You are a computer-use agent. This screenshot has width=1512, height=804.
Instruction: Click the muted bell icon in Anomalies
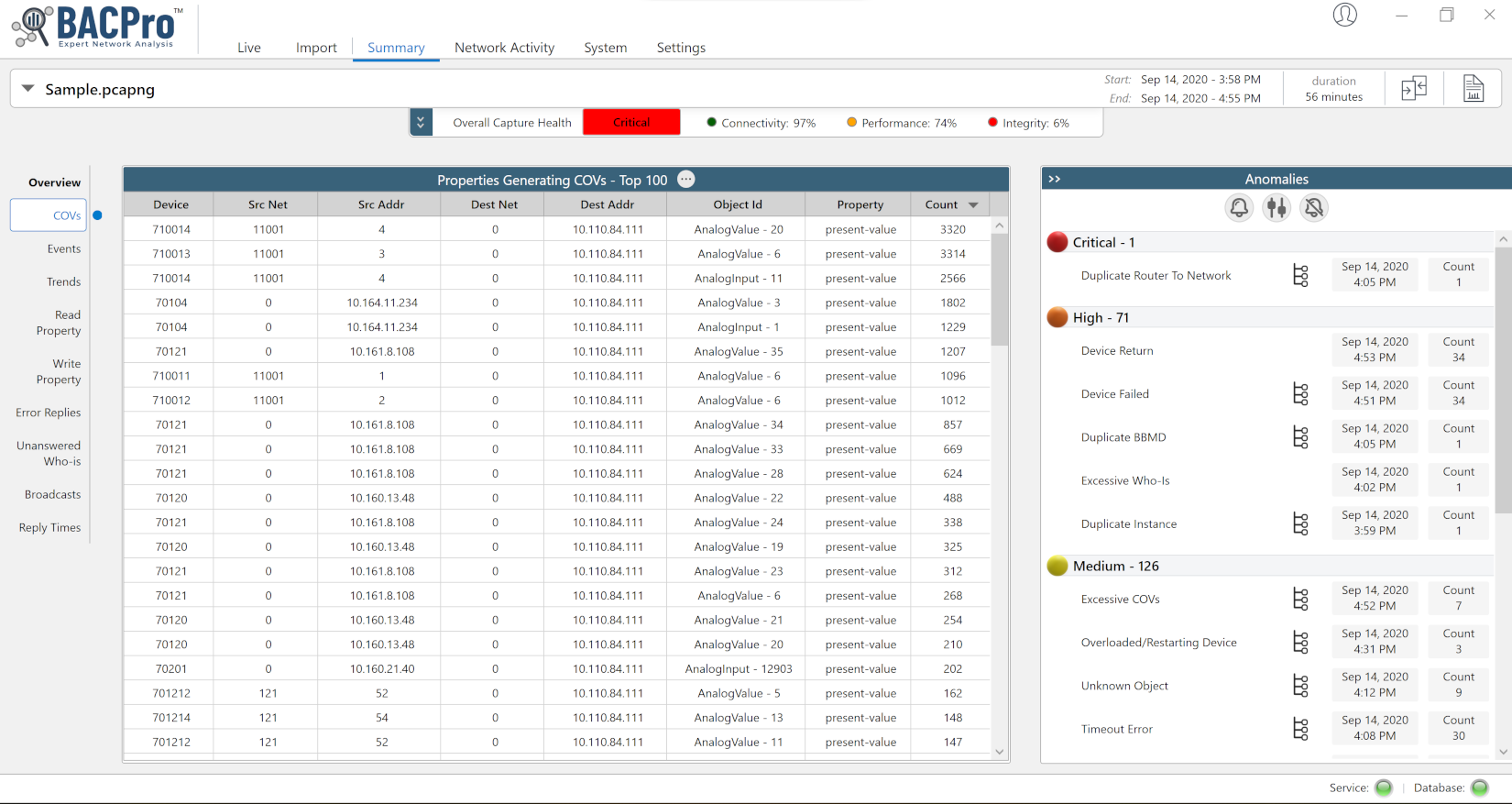pyautogui.click(x=1314, y=208)
